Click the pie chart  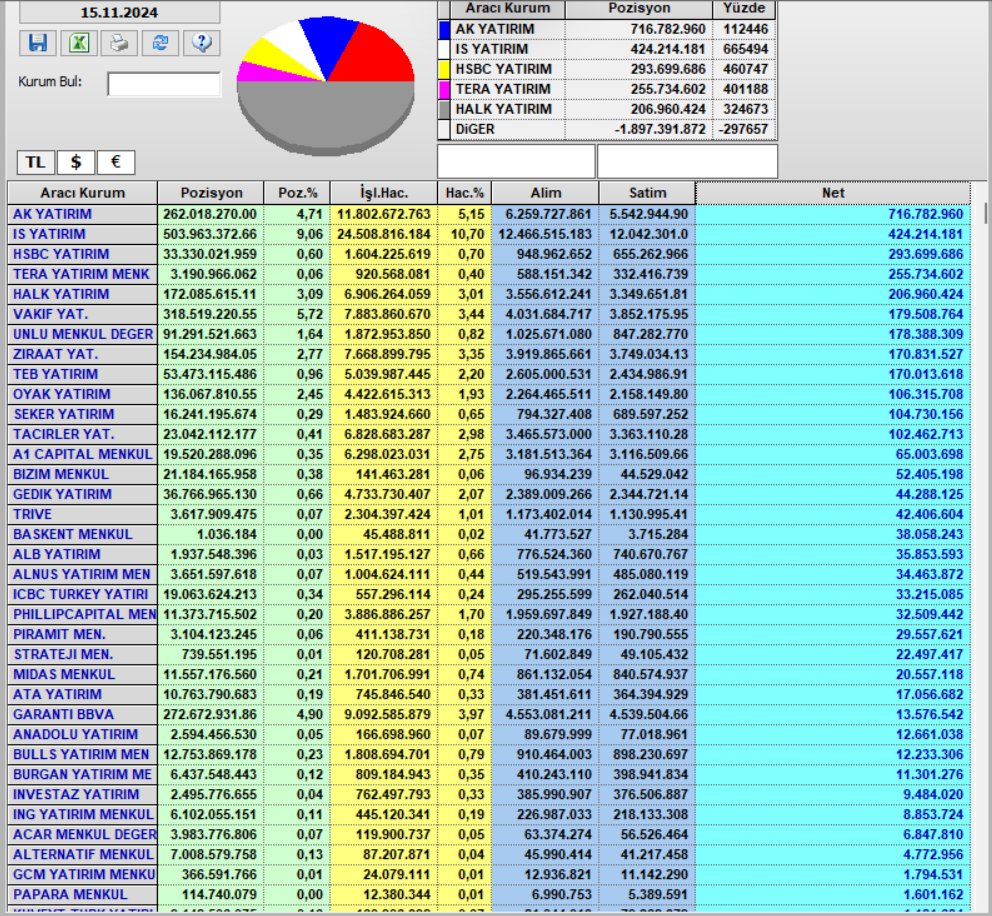[326, 85]
